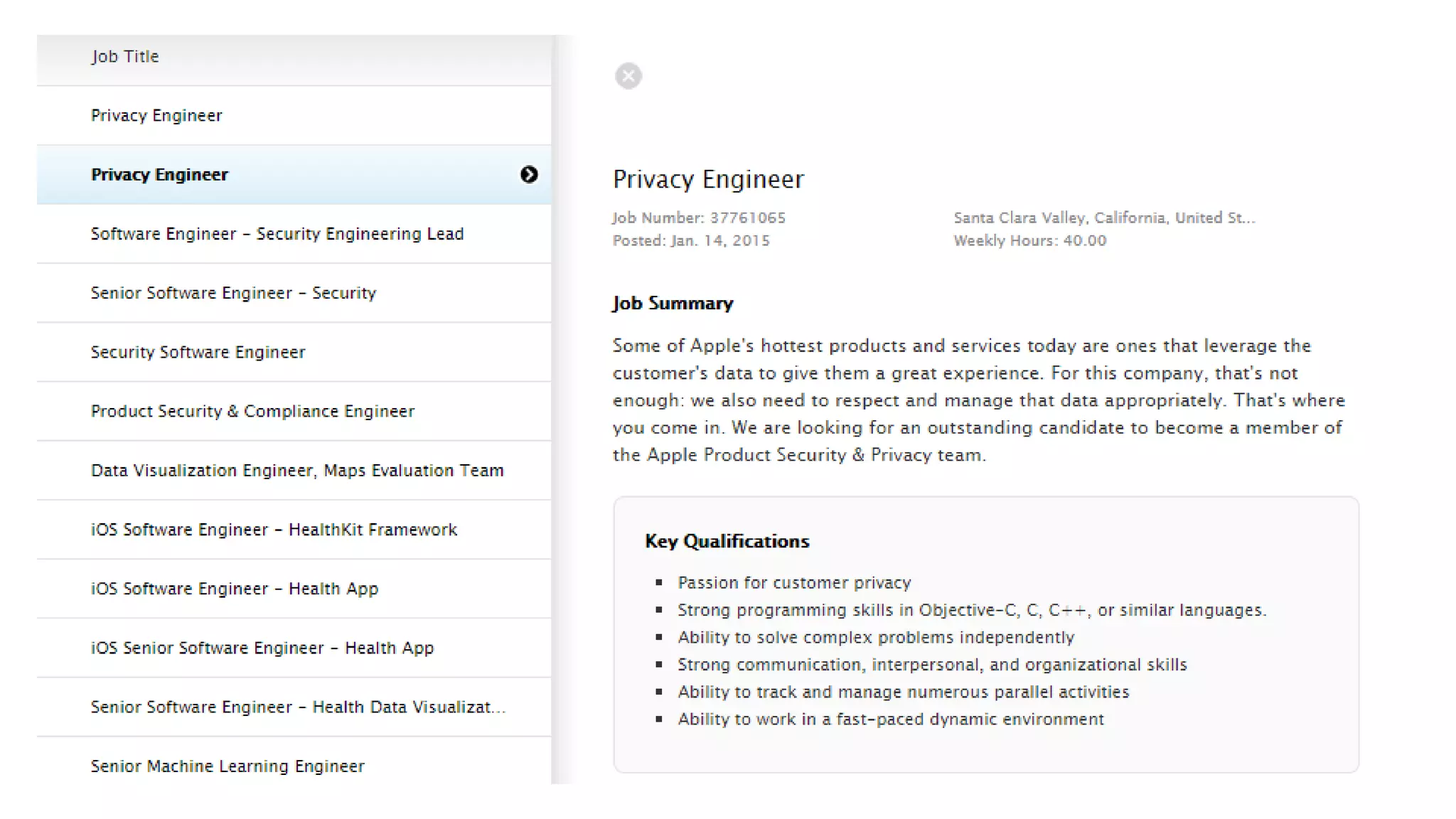View iOS Senior Software Engineer – Health App
Viewport: 1456px width, 819px height.
[x=262, y=648]
